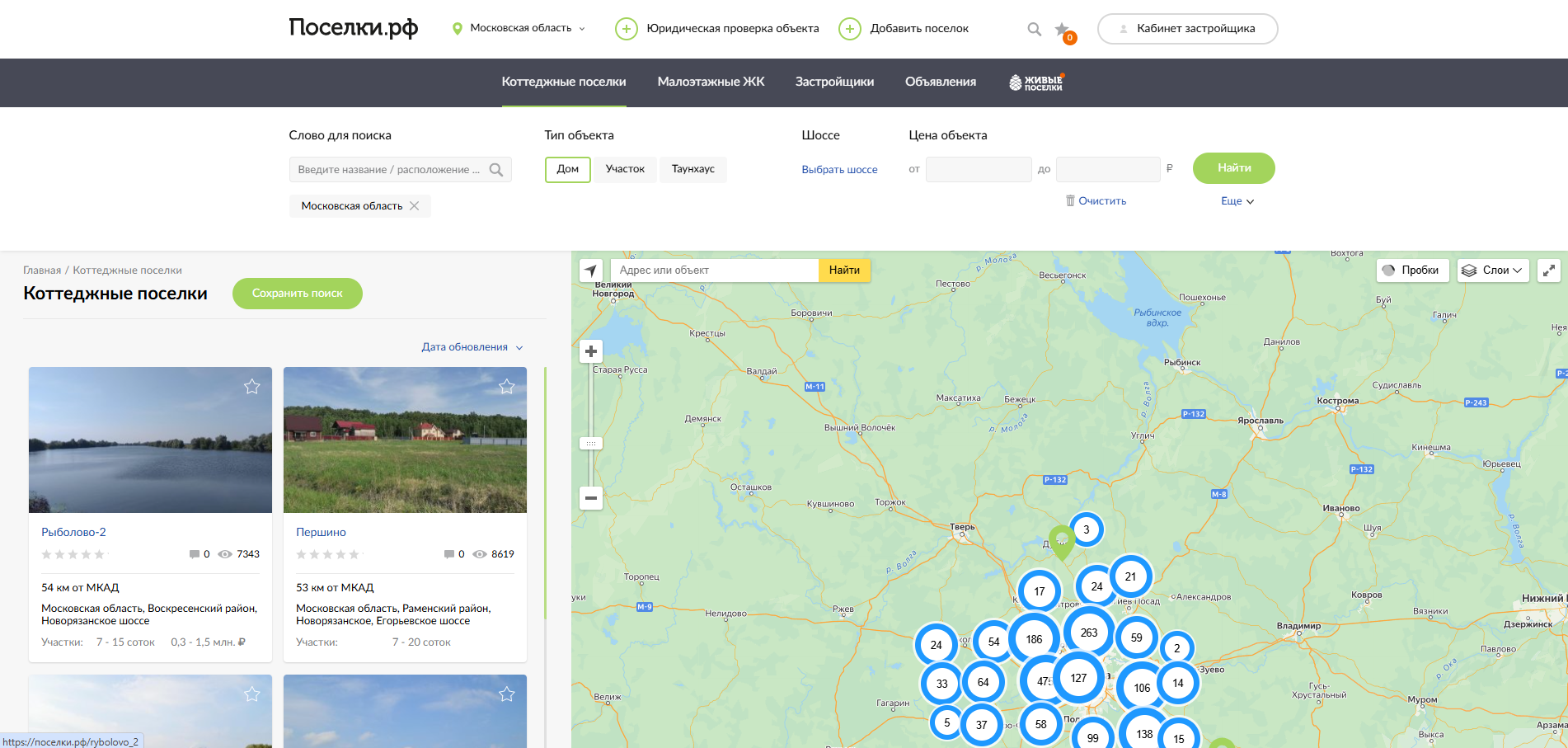Open map cluster marker 106

click(1142, 688)
